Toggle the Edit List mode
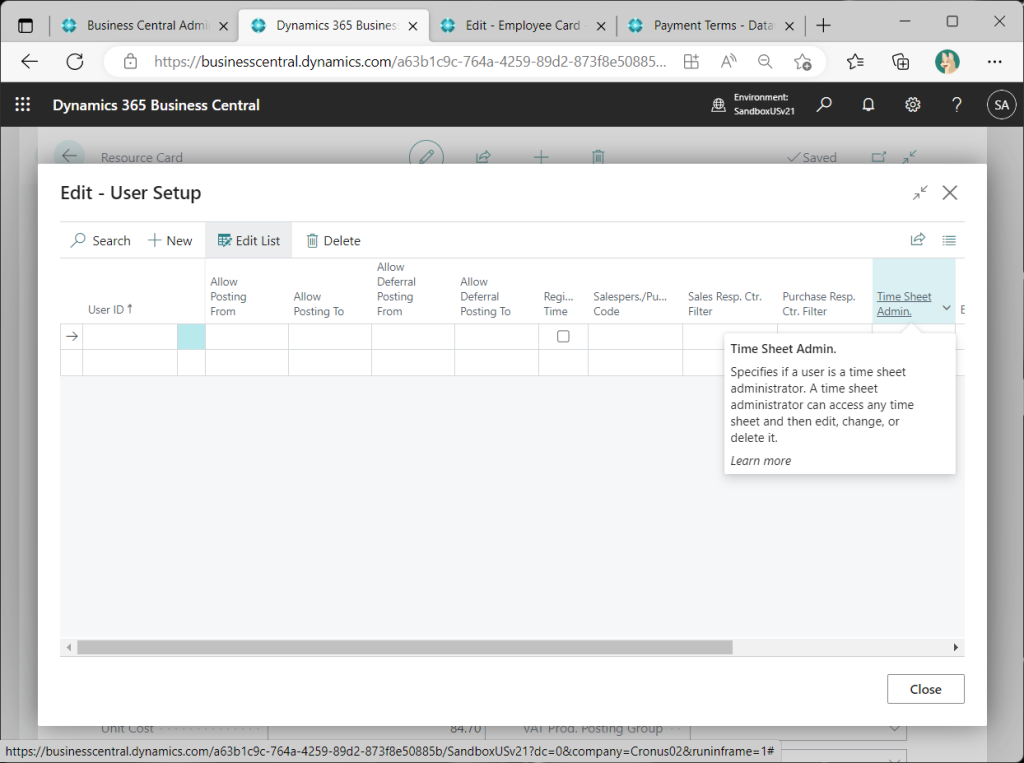1024x763 pixels. coord(249,240)
